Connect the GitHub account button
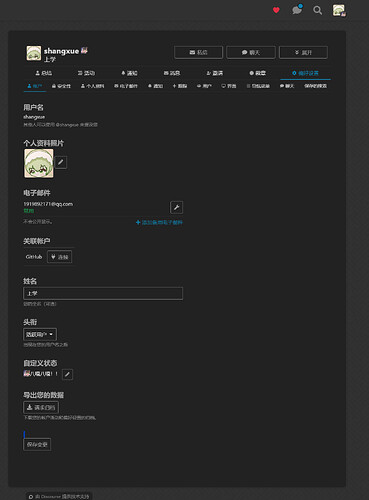 click(x=59, y=257)
